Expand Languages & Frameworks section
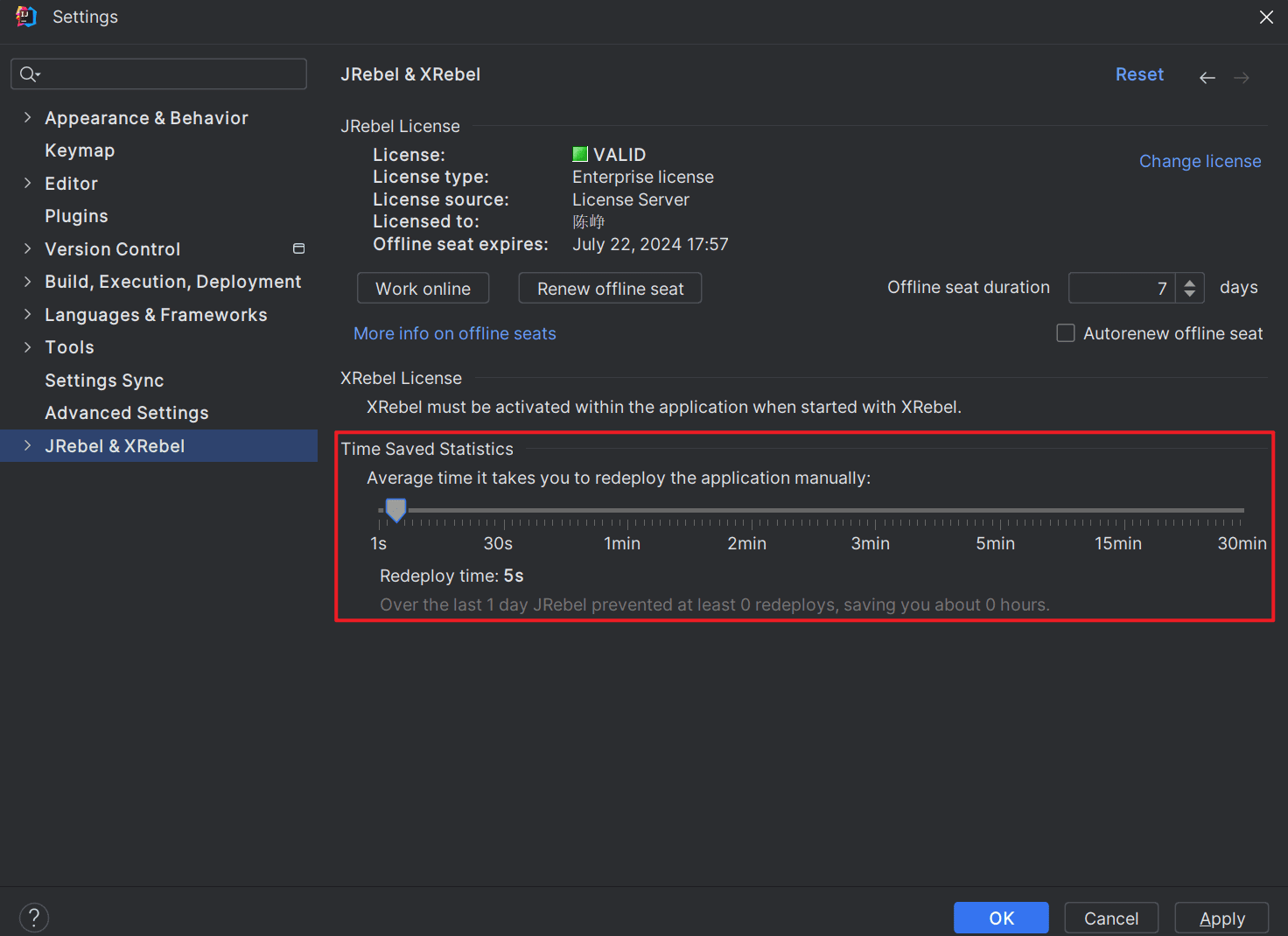Viewport: 1288px width, 936px height. click(x=27, y=314)
